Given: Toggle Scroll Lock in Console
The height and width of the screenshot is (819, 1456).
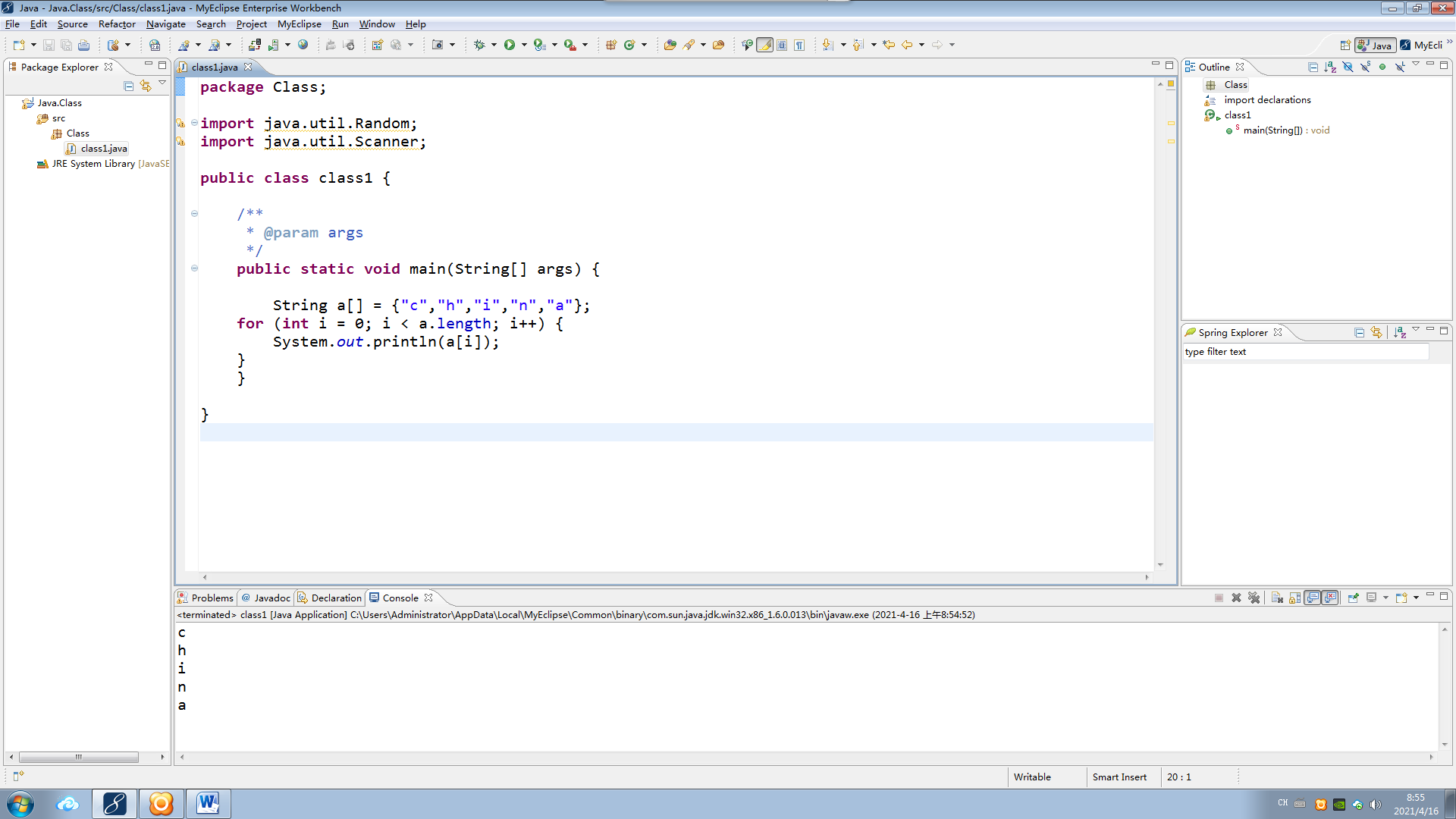Looking at the screenshot, I should tap(1294, 598).
